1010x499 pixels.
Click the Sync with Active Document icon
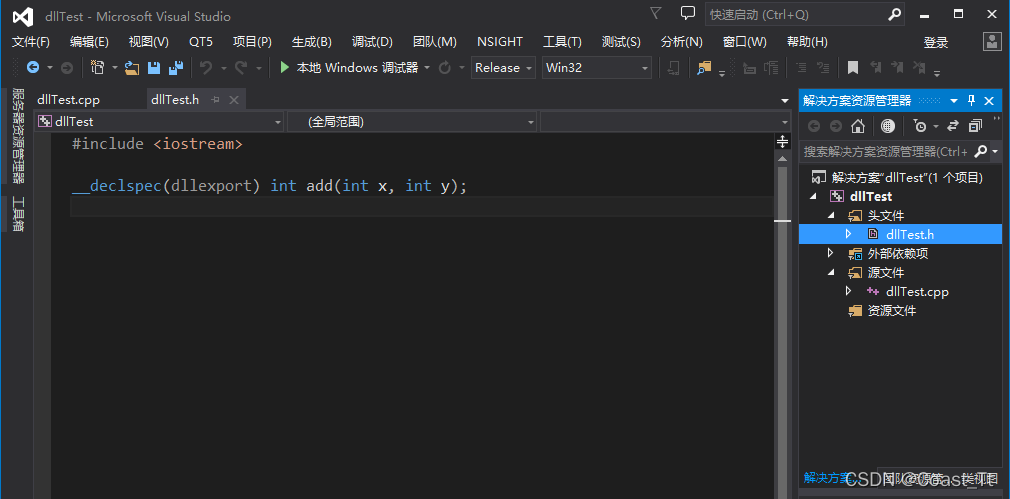(953, 126)
